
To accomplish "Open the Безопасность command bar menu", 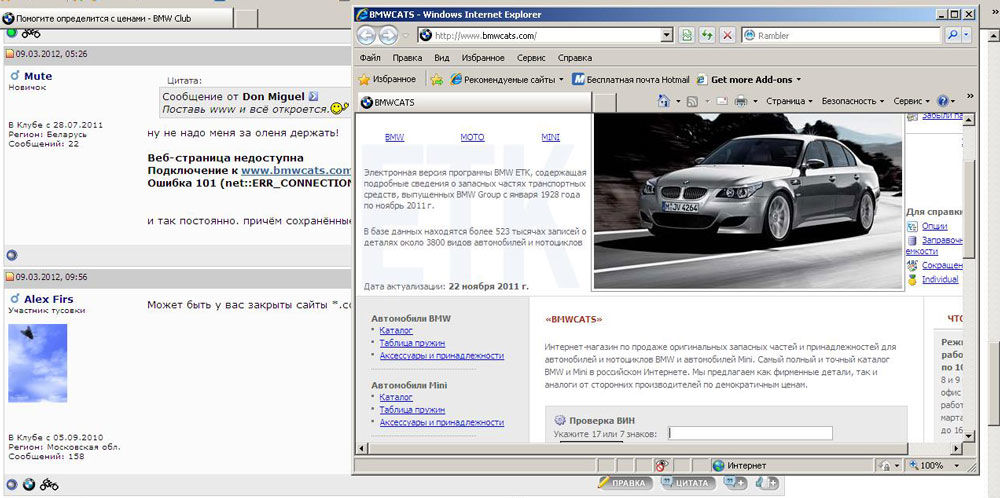I will (853, 101).
